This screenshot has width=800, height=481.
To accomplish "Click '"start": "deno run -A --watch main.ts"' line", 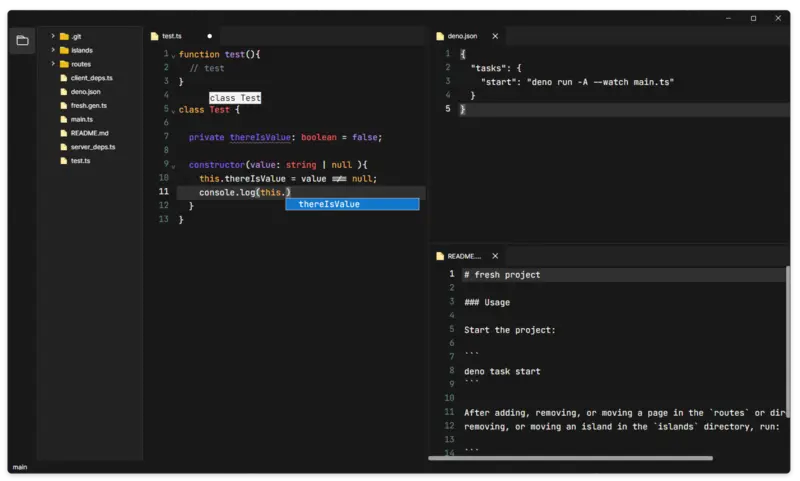I will pyautogui.click(x=577, y=82).
